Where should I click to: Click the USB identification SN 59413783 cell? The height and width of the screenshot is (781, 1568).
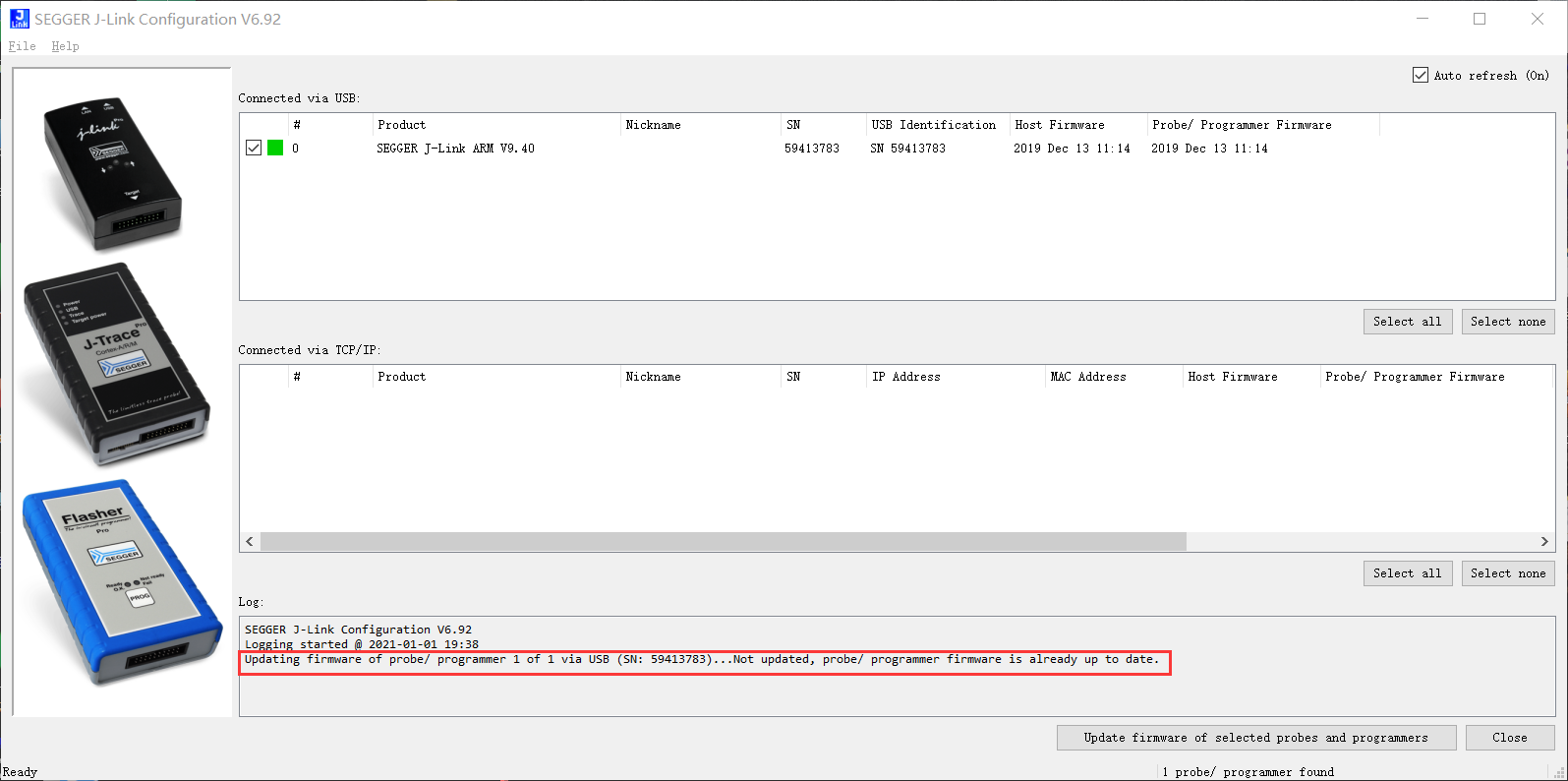[907, 149]
